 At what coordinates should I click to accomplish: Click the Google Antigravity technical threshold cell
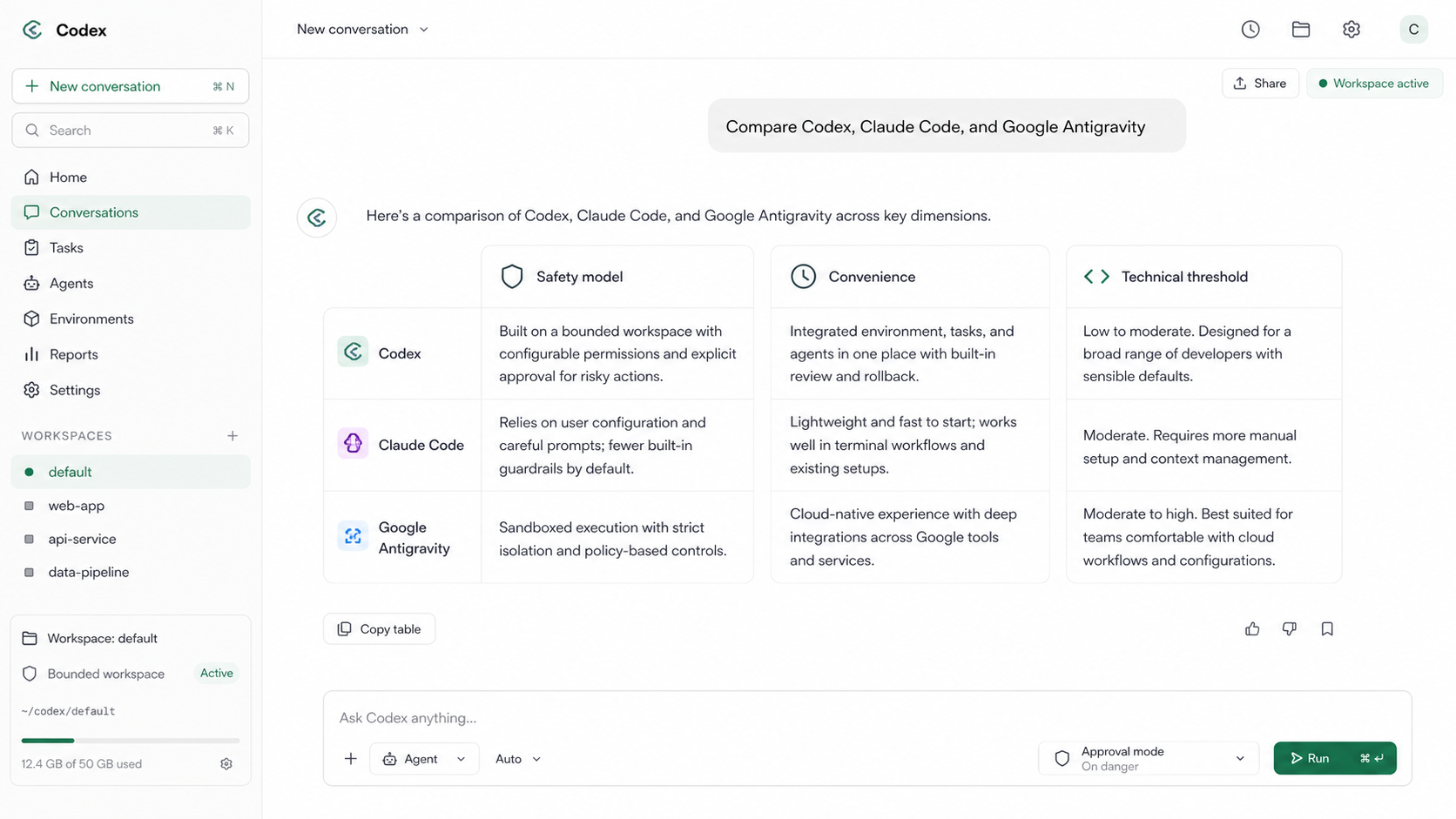tap(1203, 537)
